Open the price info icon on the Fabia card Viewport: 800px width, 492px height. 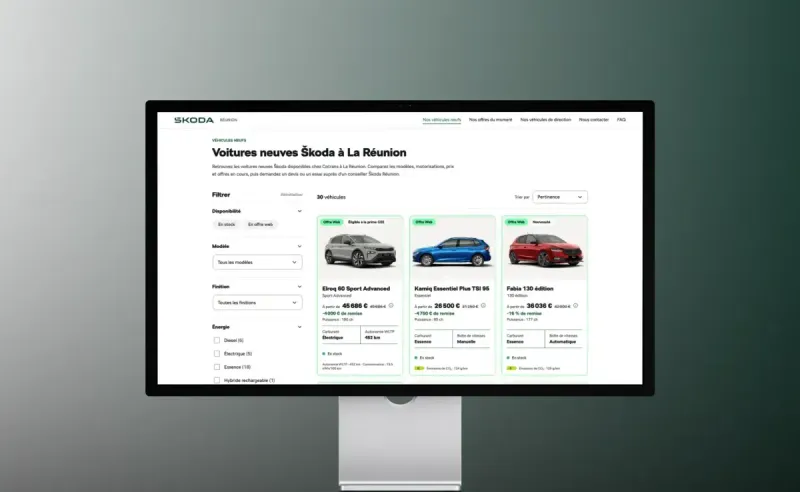pos(576,306)
